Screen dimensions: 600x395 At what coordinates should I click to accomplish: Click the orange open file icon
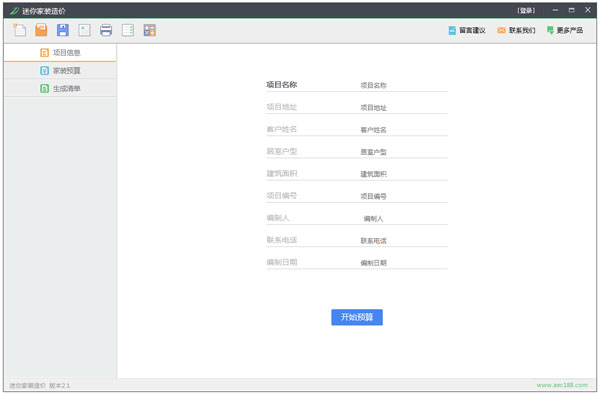click(41, 30)
